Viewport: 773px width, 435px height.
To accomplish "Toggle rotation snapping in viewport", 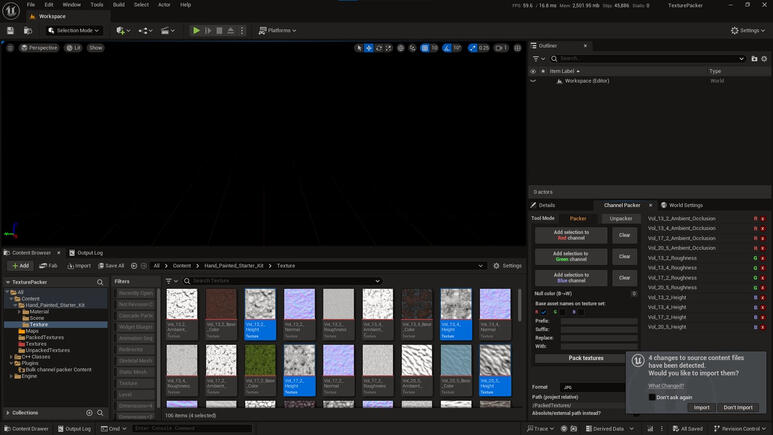I will click(447, 48).
